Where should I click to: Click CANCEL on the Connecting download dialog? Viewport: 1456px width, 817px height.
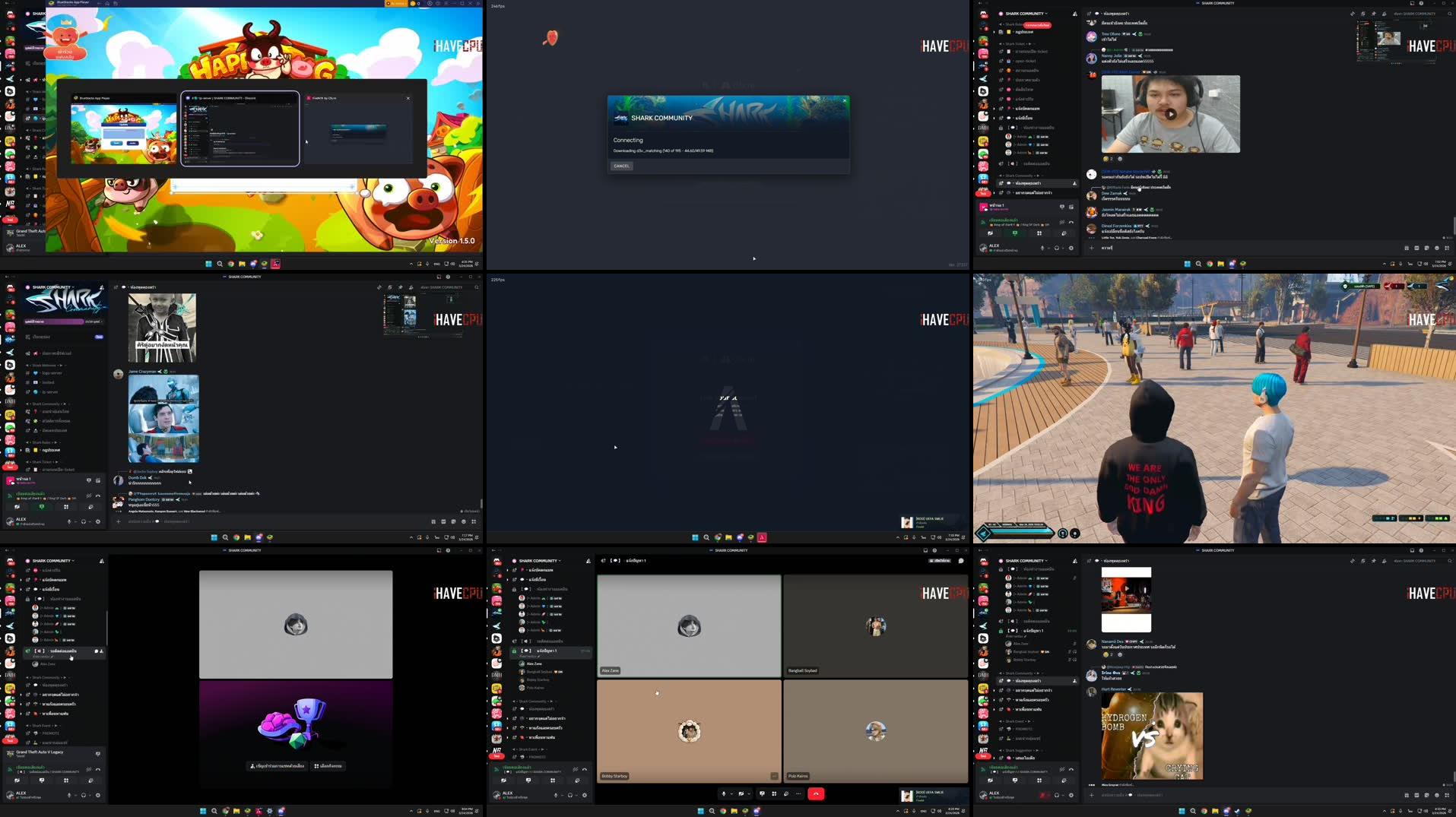point(622,166)
